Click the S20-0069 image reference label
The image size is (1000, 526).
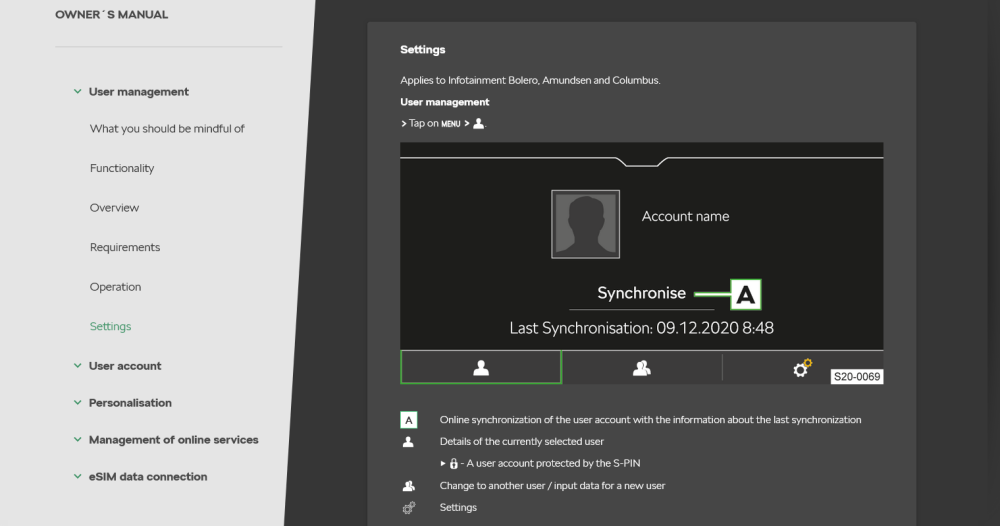tap(857, 377)
